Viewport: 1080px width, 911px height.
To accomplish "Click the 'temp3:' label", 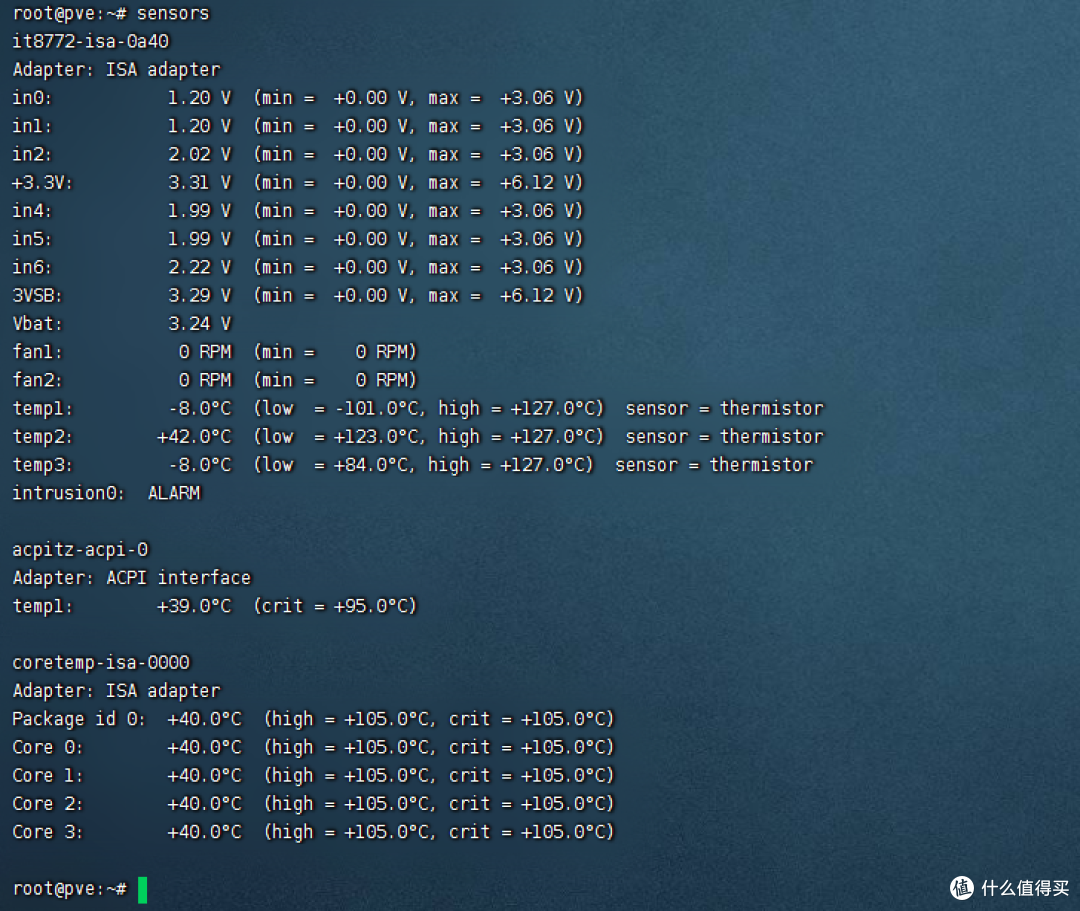I will pyautogui.click(x=42, y=465).
